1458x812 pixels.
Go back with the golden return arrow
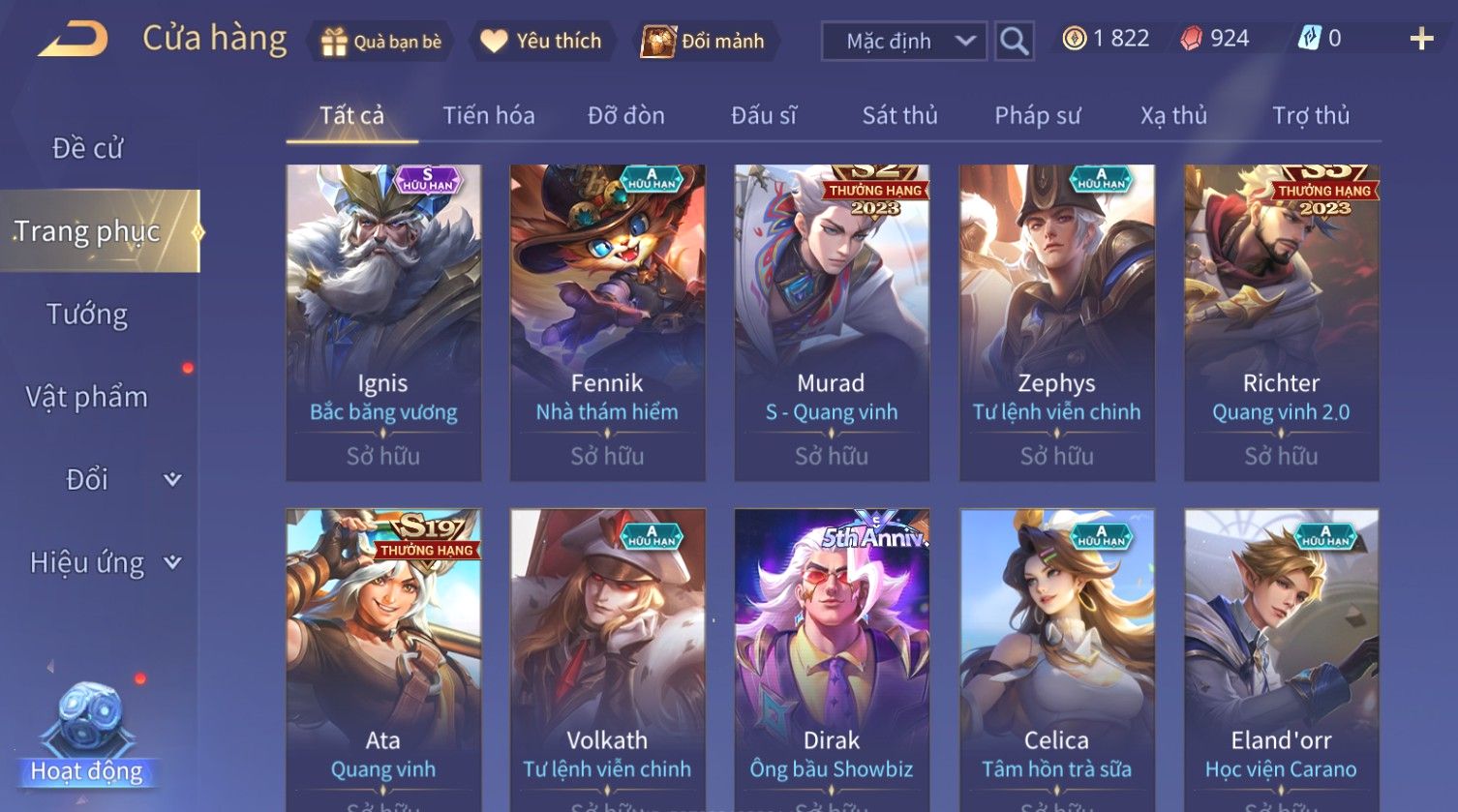tap(73, 40)
